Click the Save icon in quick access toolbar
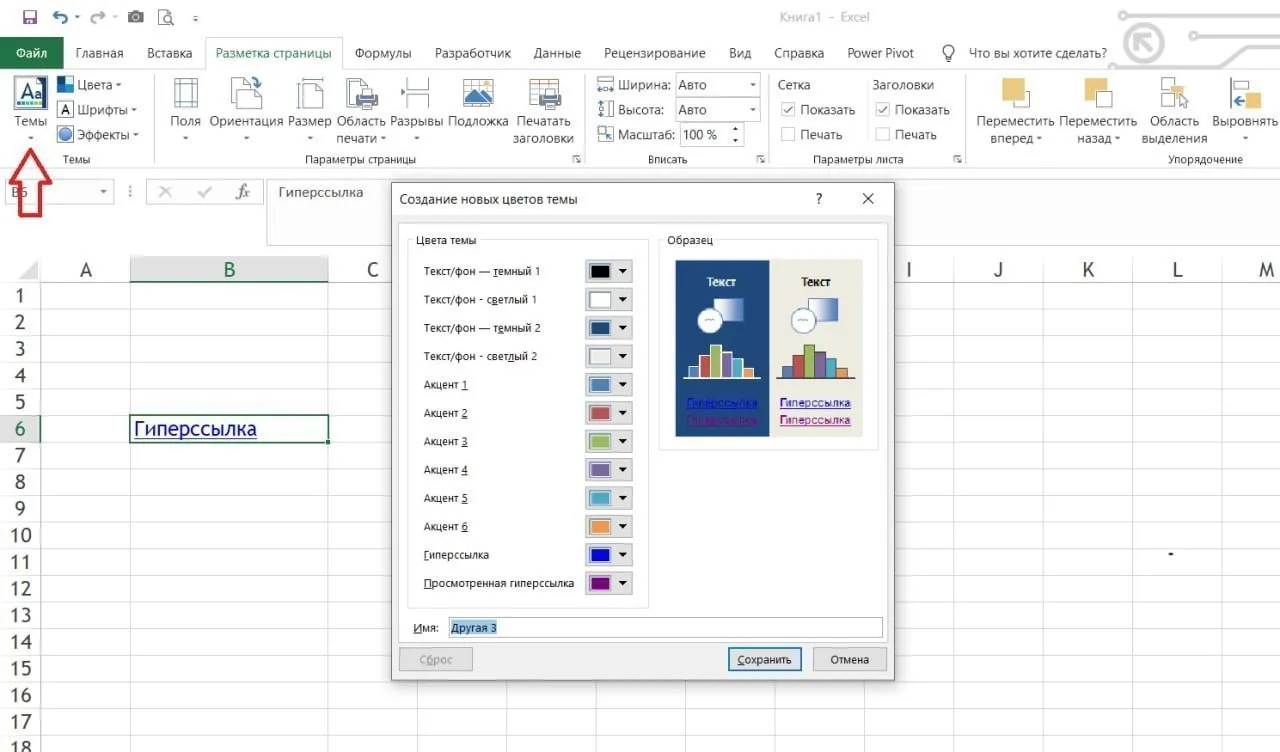The image size is (1280, 752). click(x=29, y=17)
